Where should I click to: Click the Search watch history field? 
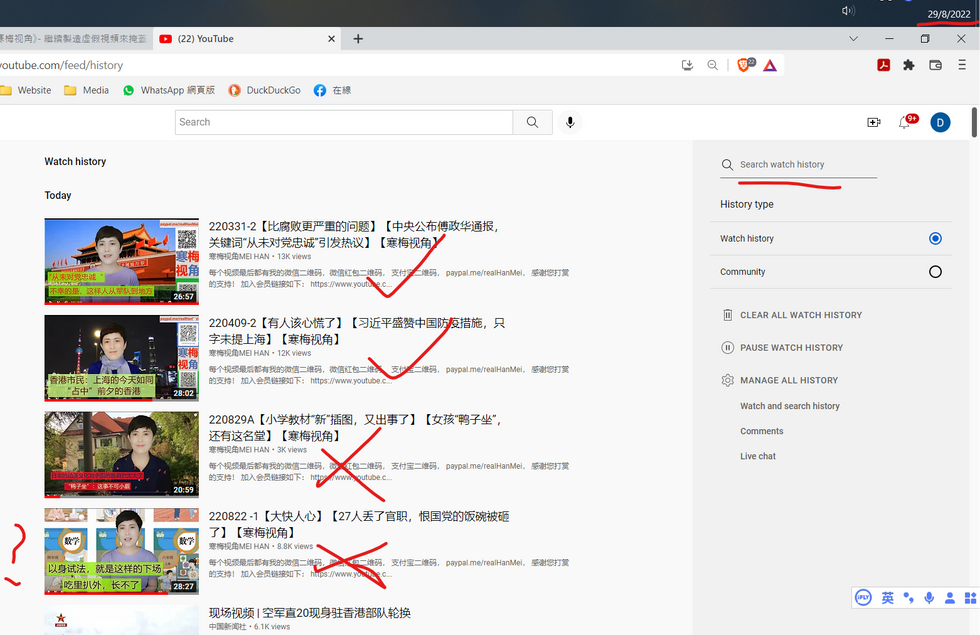pyautogui.click(x=798, y=164)
